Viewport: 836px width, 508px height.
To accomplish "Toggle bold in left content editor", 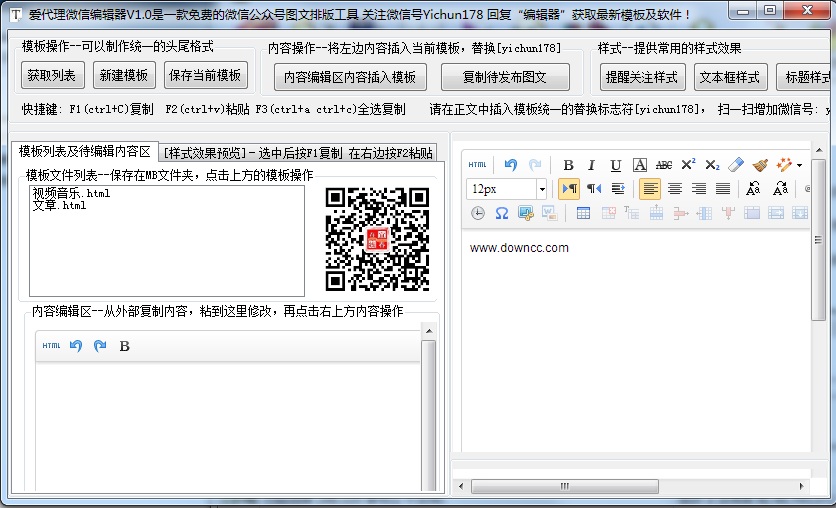I will click(125, 346).
